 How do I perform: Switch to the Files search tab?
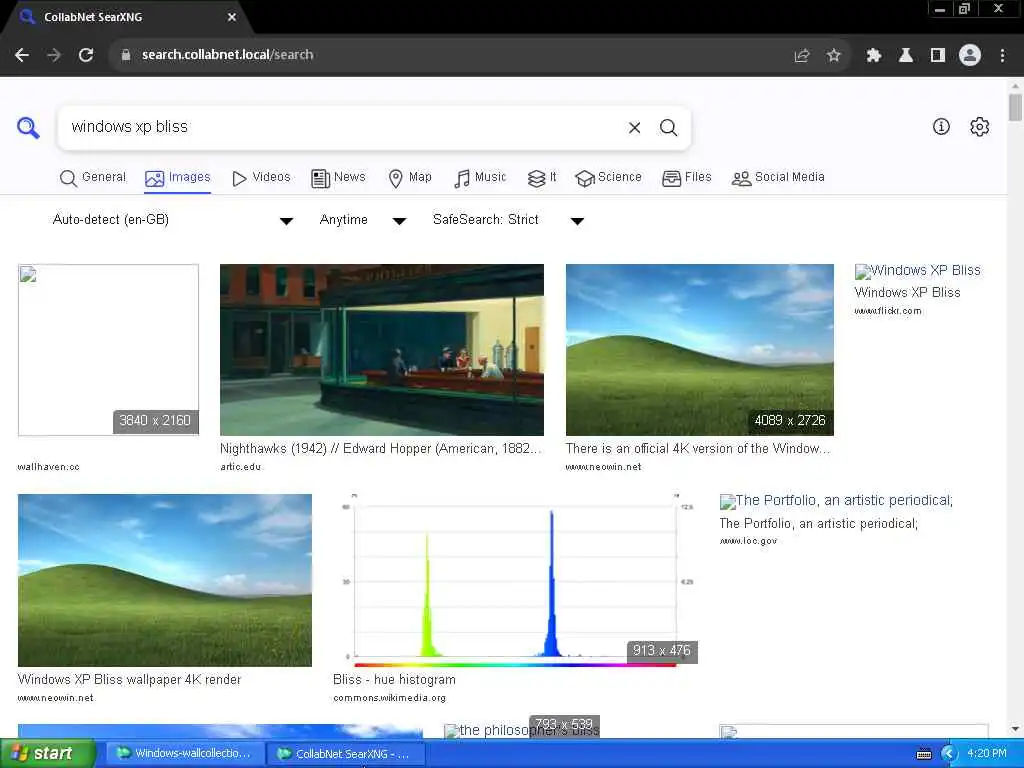pos(686,178)
